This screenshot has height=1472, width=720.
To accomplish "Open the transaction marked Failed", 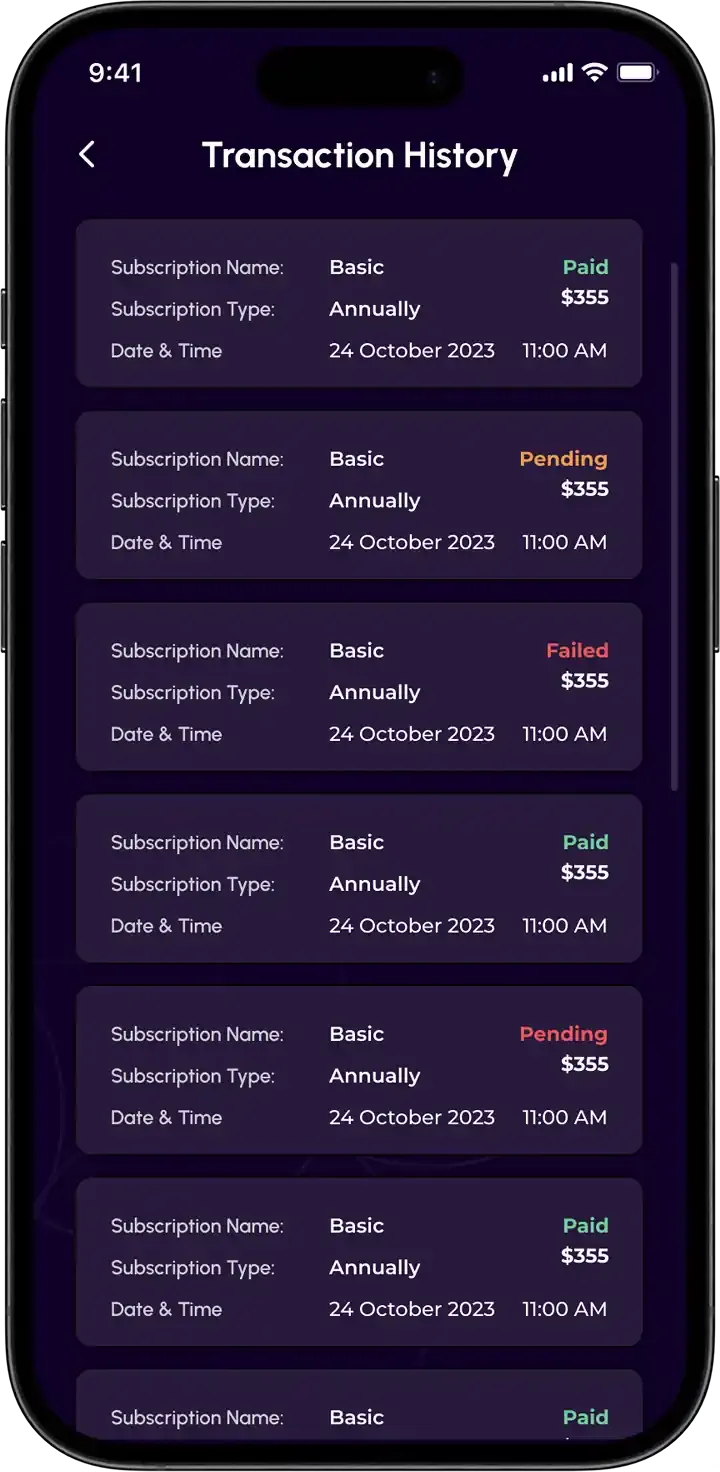I will coord(359,687).
